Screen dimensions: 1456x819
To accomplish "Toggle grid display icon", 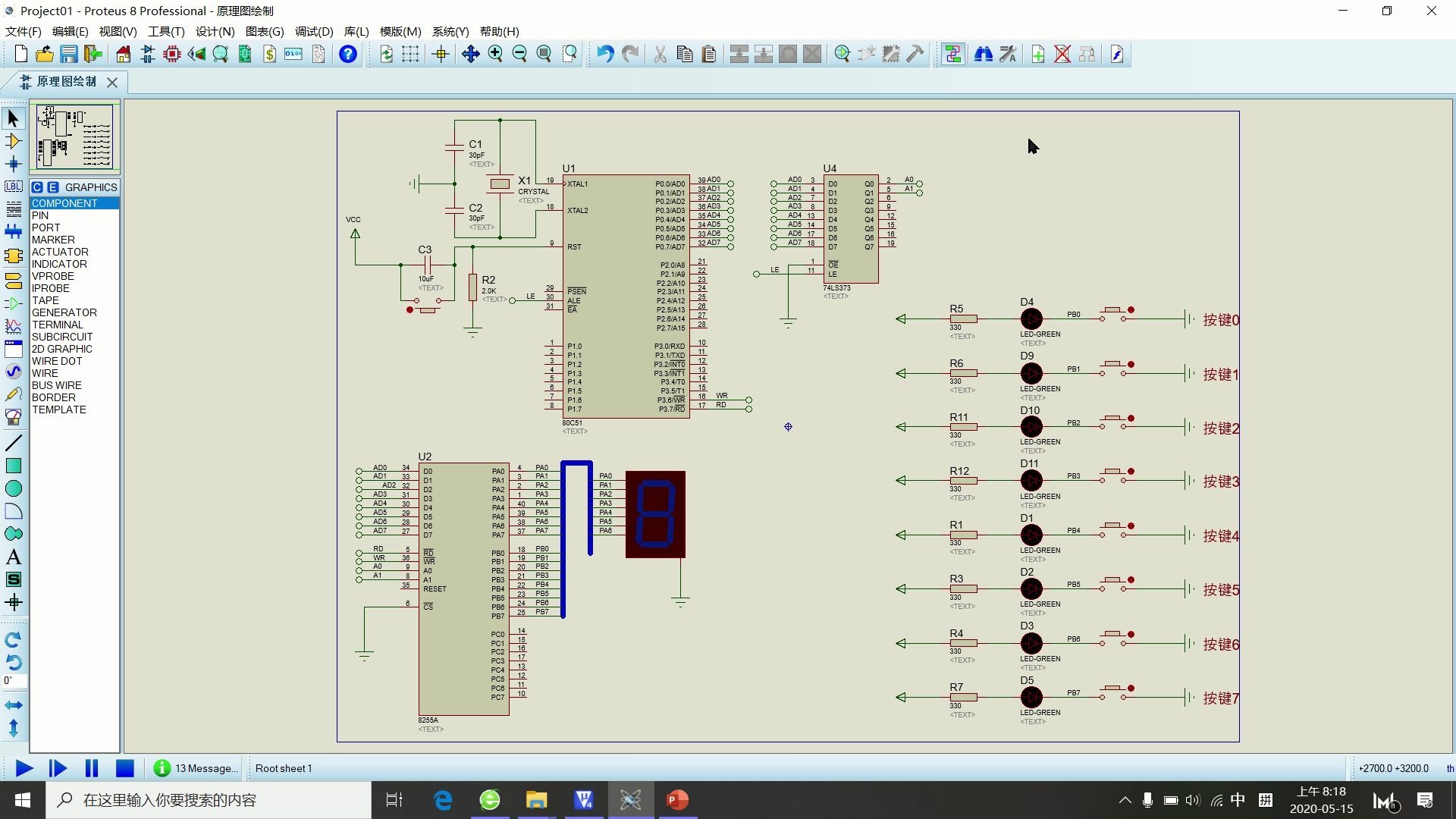I will tap(410, 54).
